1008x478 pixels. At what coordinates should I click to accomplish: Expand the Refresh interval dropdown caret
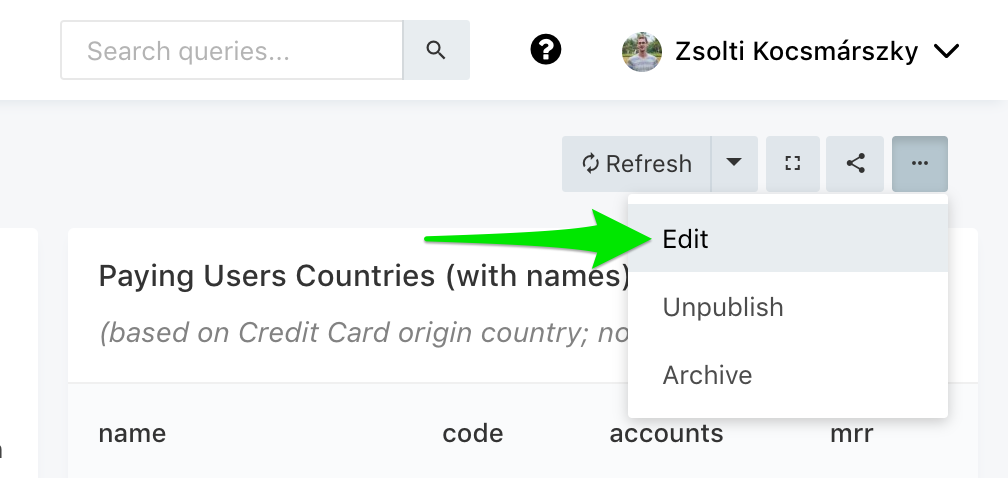734,163
